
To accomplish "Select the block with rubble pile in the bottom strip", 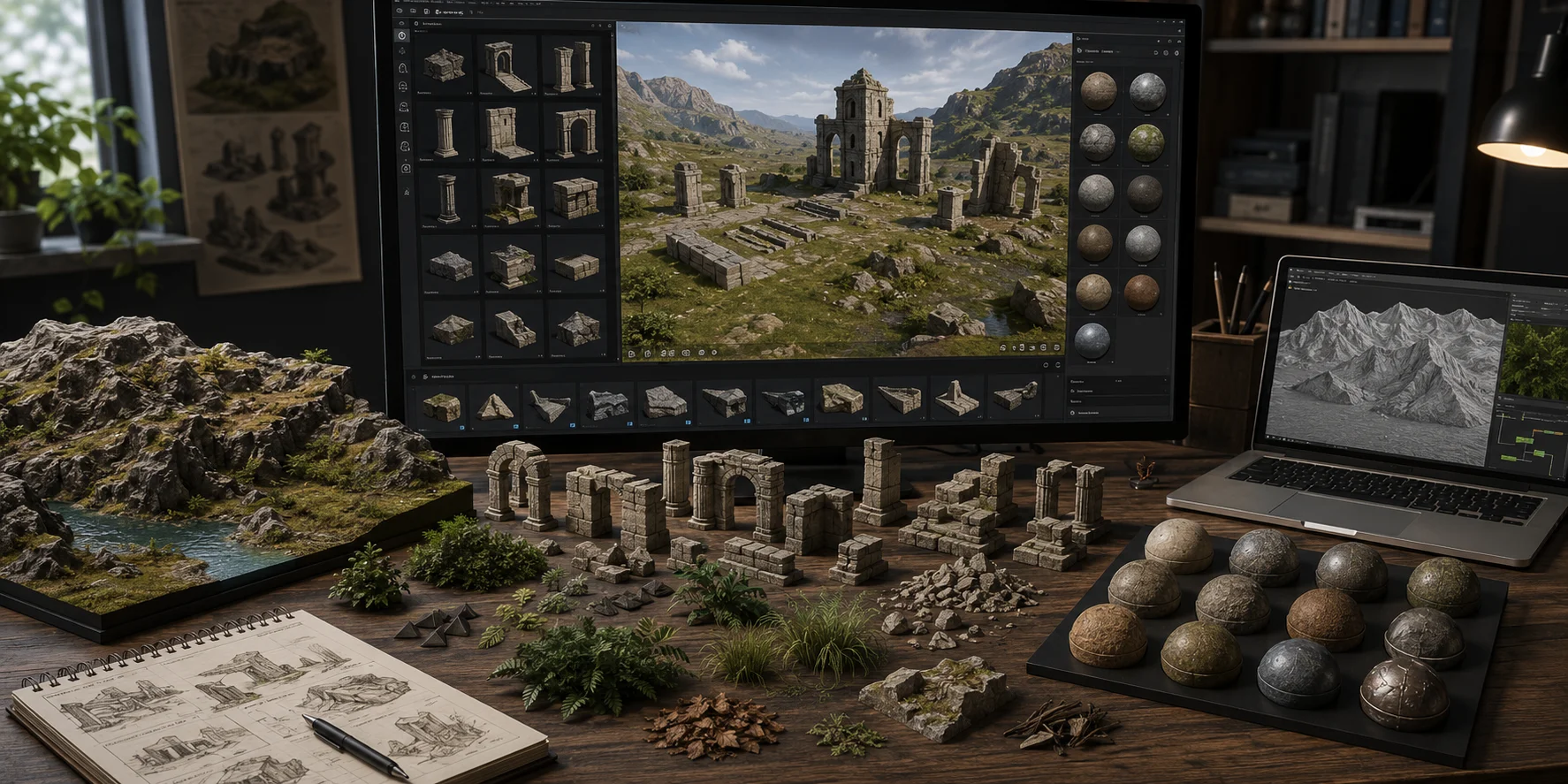I will 1015,395.
